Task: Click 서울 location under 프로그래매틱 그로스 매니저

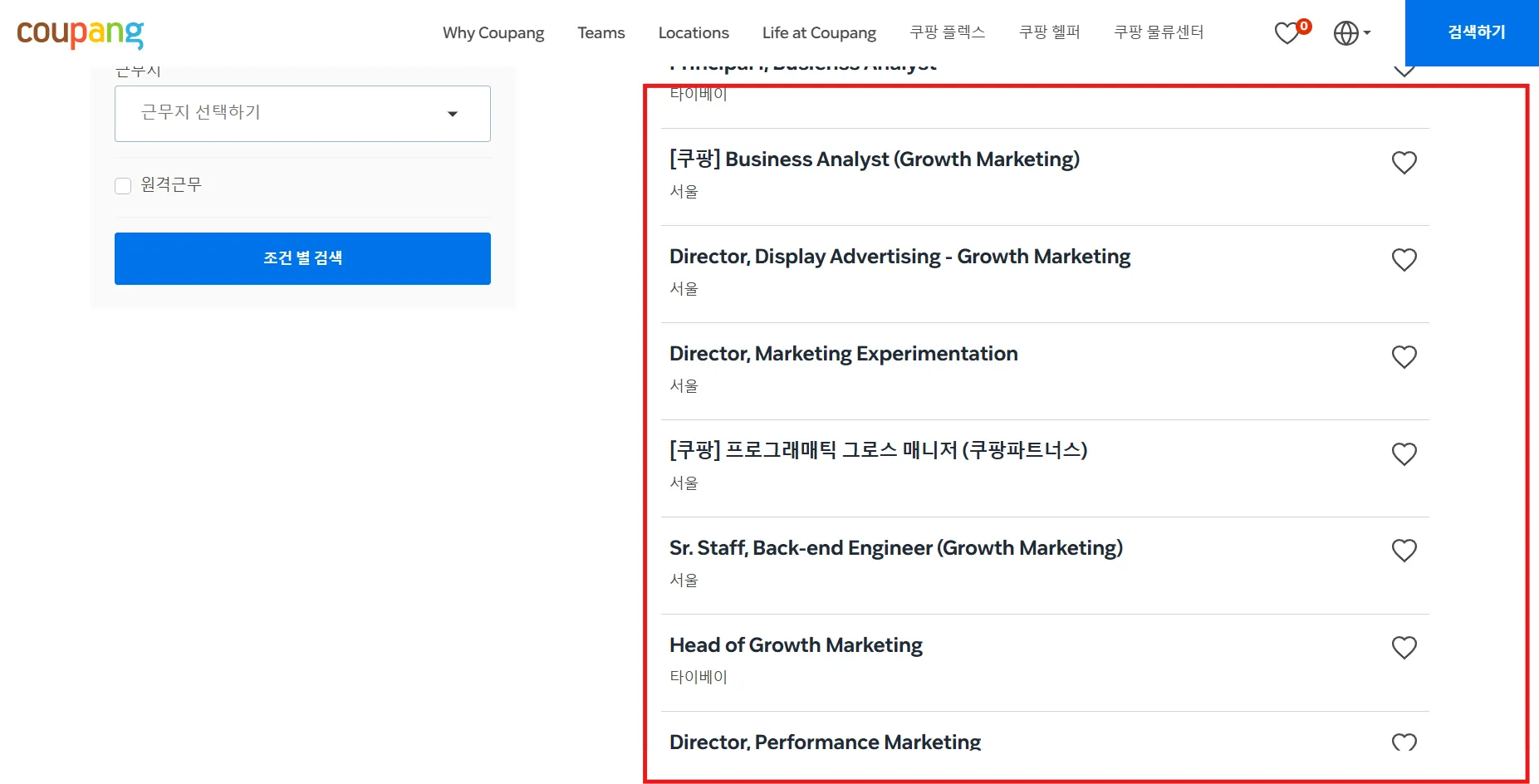Action: (684, 483)
